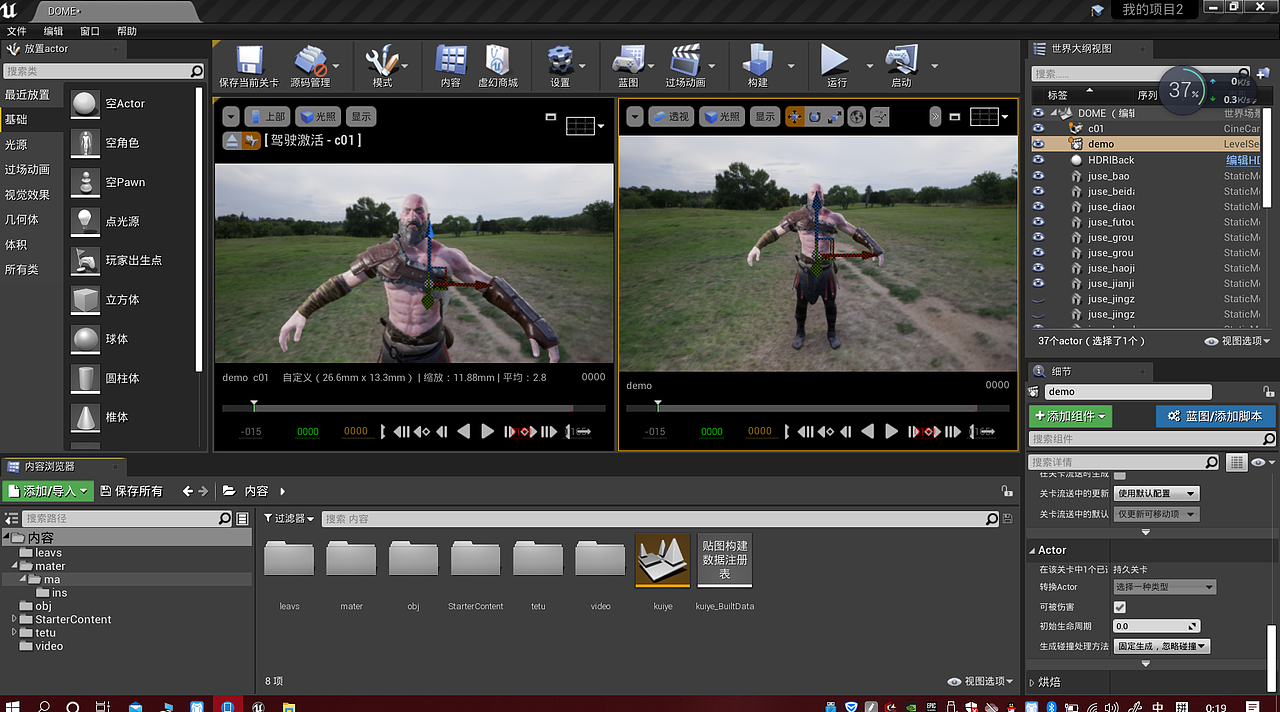Click the sources panel toggle icon in Content Browser
The image size is (1280, 712).
click(11, 519)
